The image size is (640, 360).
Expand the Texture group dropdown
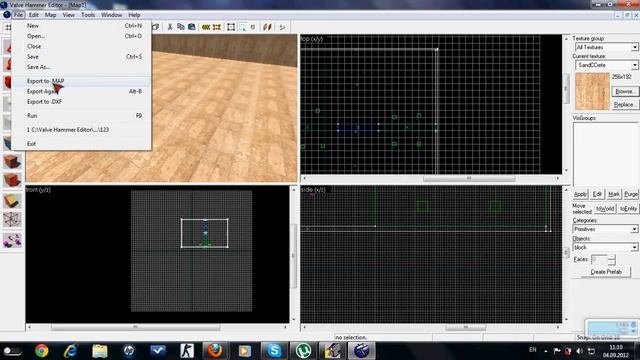pos(635,47)
